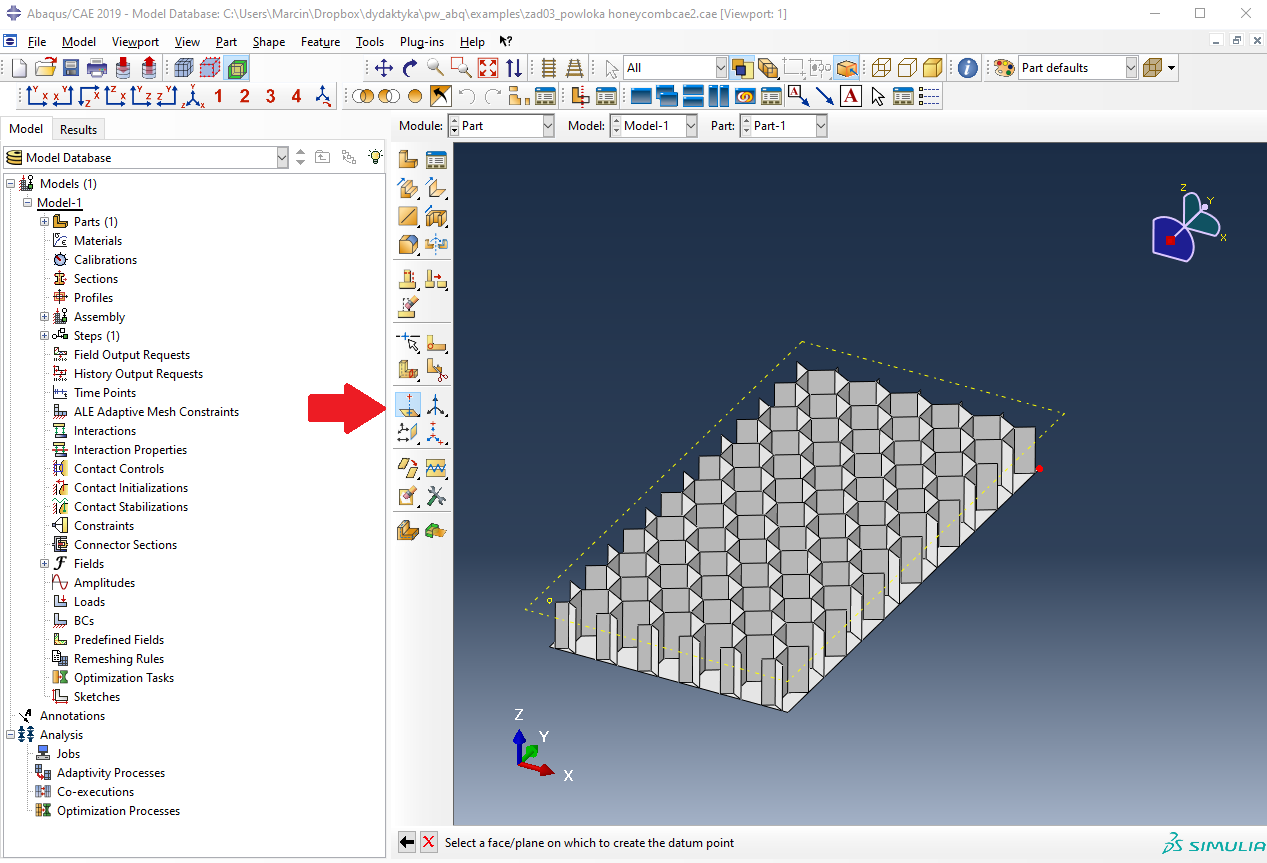This screenshot has height=863, width=1267.
Task: Click the Auto-Fit View icon
Action: [x=488, y=68]
